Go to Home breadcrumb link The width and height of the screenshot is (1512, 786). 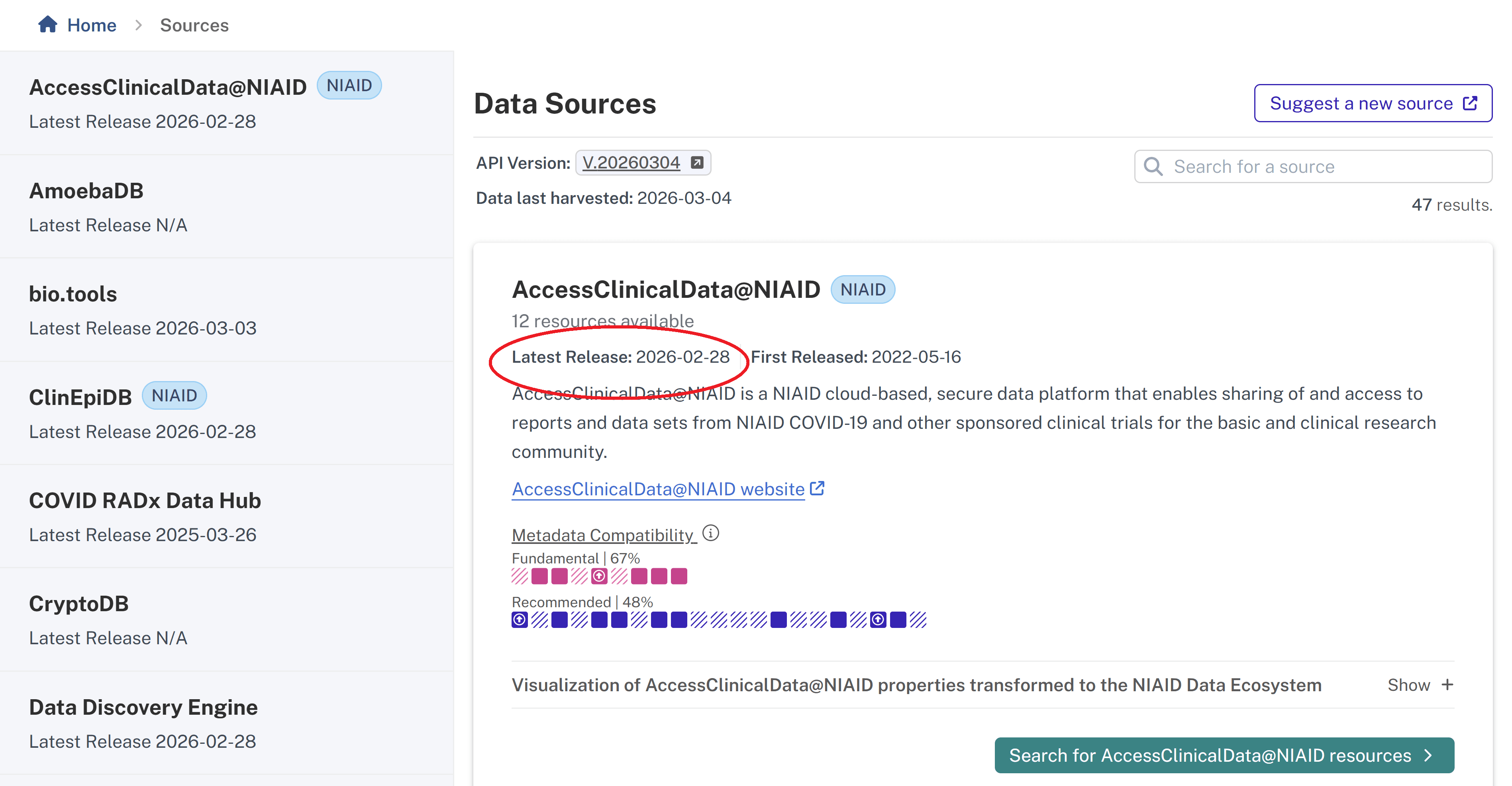(92, 25)
